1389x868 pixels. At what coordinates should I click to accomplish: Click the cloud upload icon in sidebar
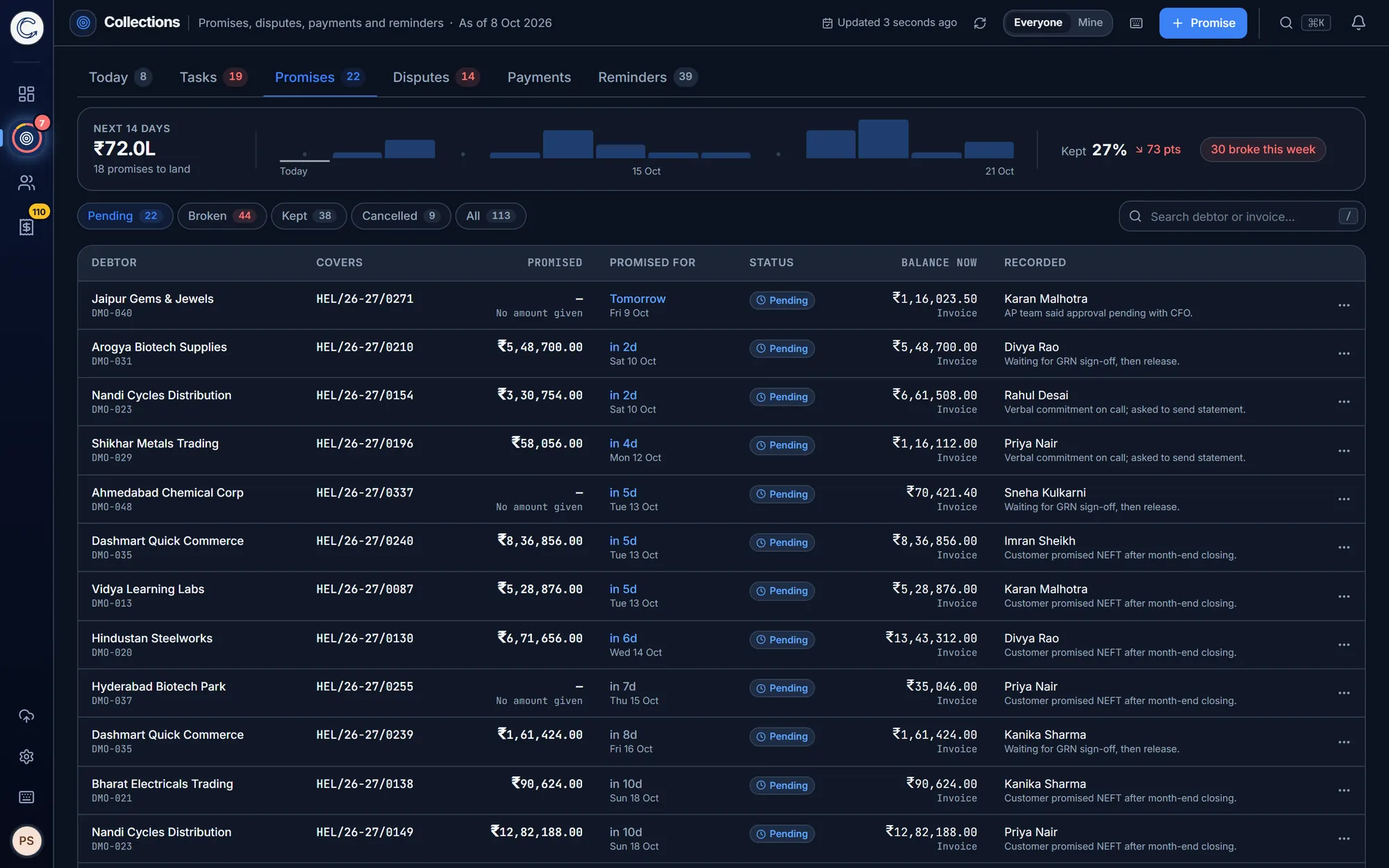tap(26, 716)
